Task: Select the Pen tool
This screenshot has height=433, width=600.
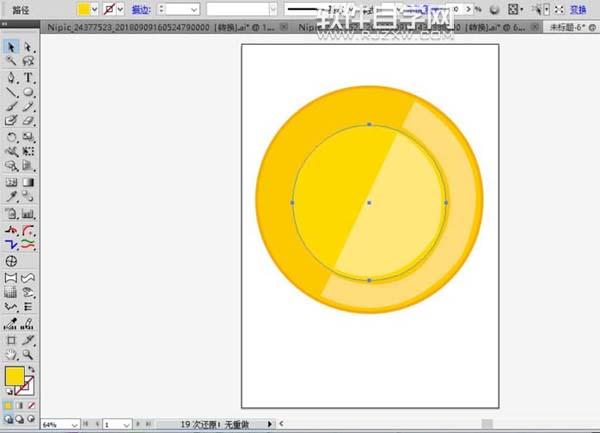Action: (11, 78)
